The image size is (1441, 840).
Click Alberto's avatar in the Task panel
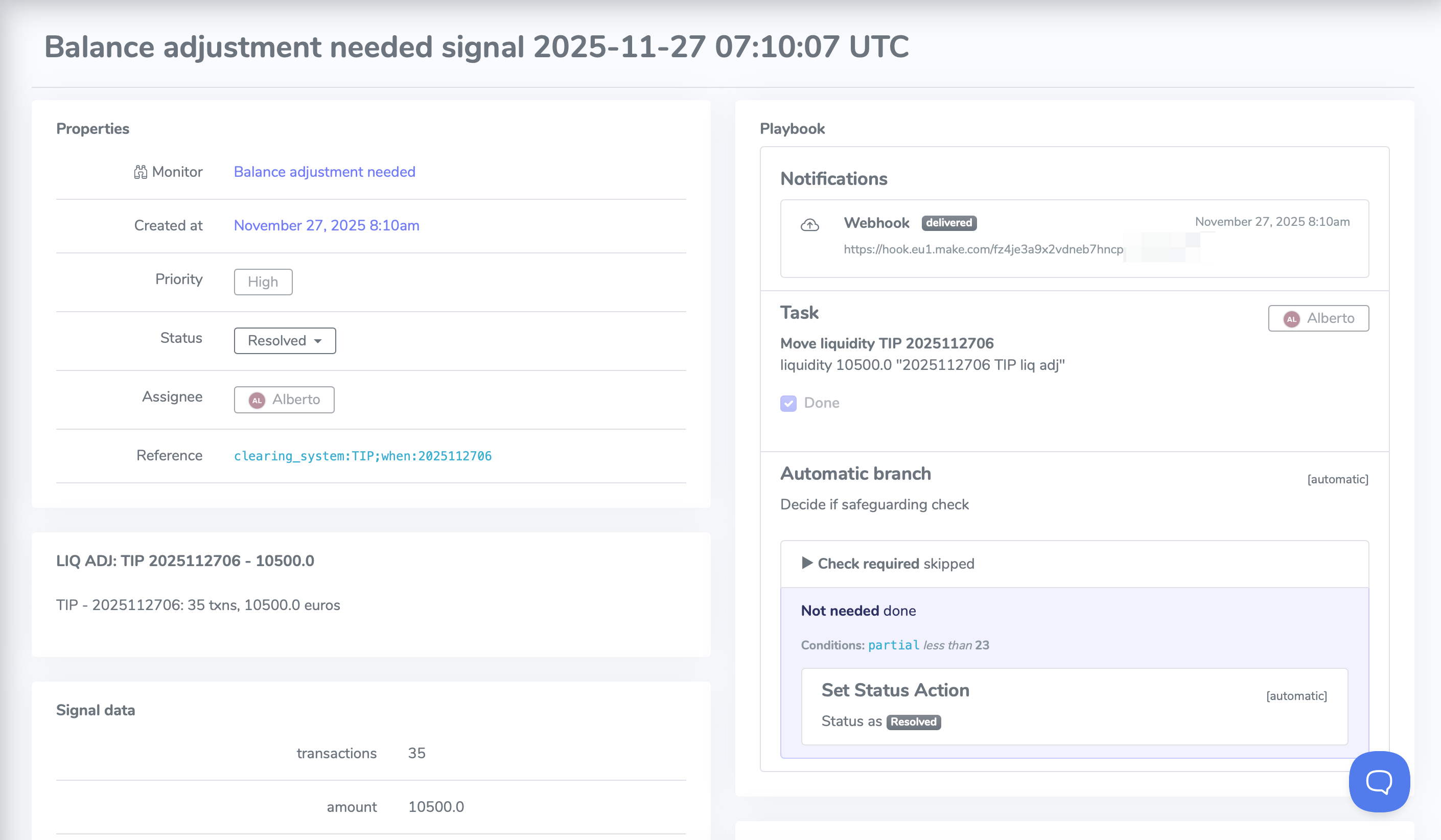point(1292,318)
